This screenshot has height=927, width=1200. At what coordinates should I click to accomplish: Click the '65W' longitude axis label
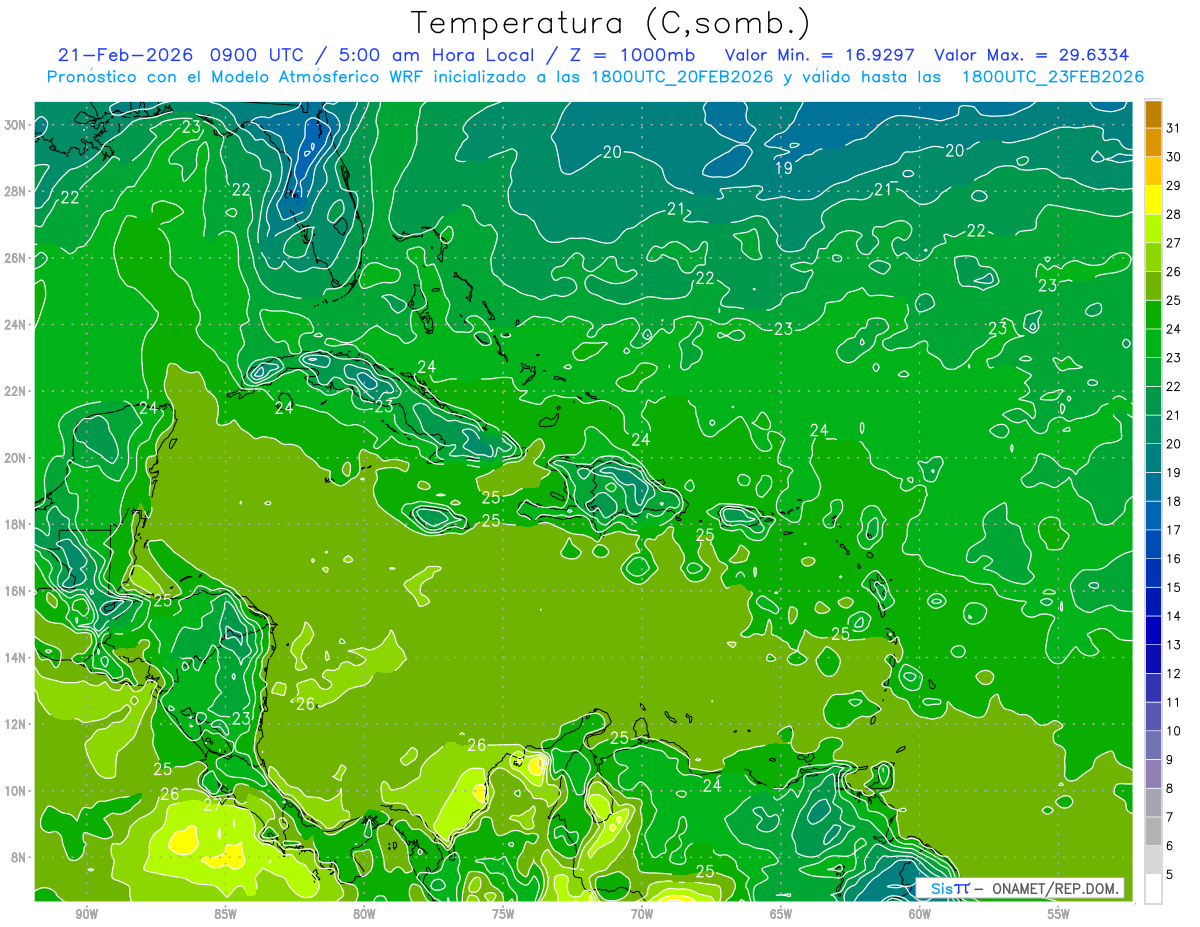pyautogui.click(x=781, y=914)
